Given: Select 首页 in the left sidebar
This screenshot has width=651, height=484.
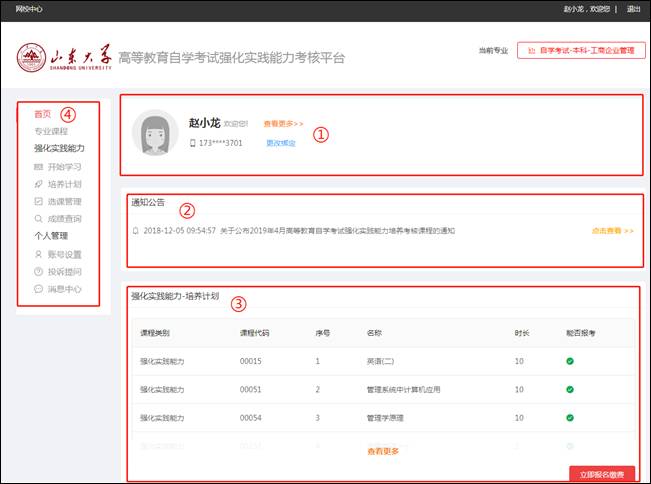Looking at the screenshot, I should click(x=42, y=114).
